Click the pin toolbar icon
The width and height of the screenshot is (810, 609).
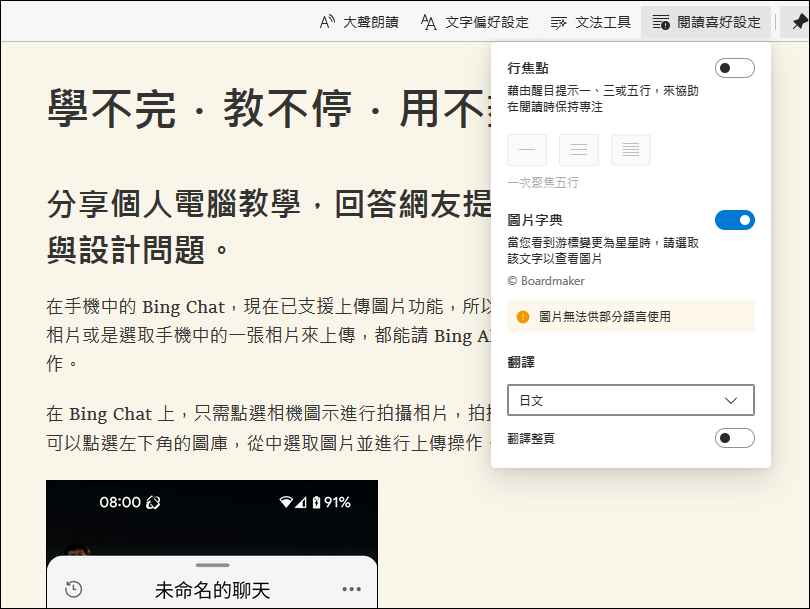click(x=799, y=22)
